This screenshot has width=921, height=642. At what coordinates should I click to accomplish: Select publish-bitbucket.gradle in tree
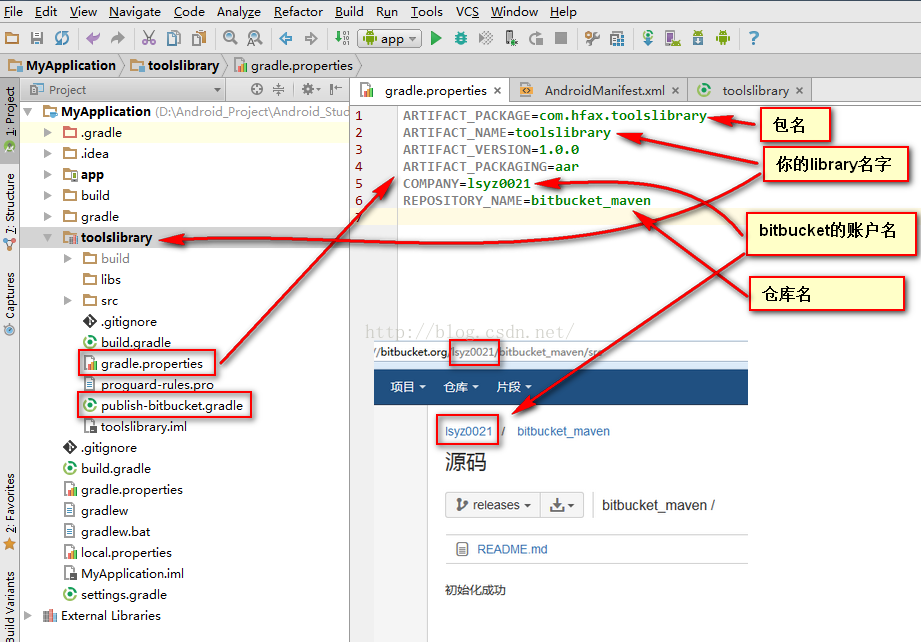(172, 405)
